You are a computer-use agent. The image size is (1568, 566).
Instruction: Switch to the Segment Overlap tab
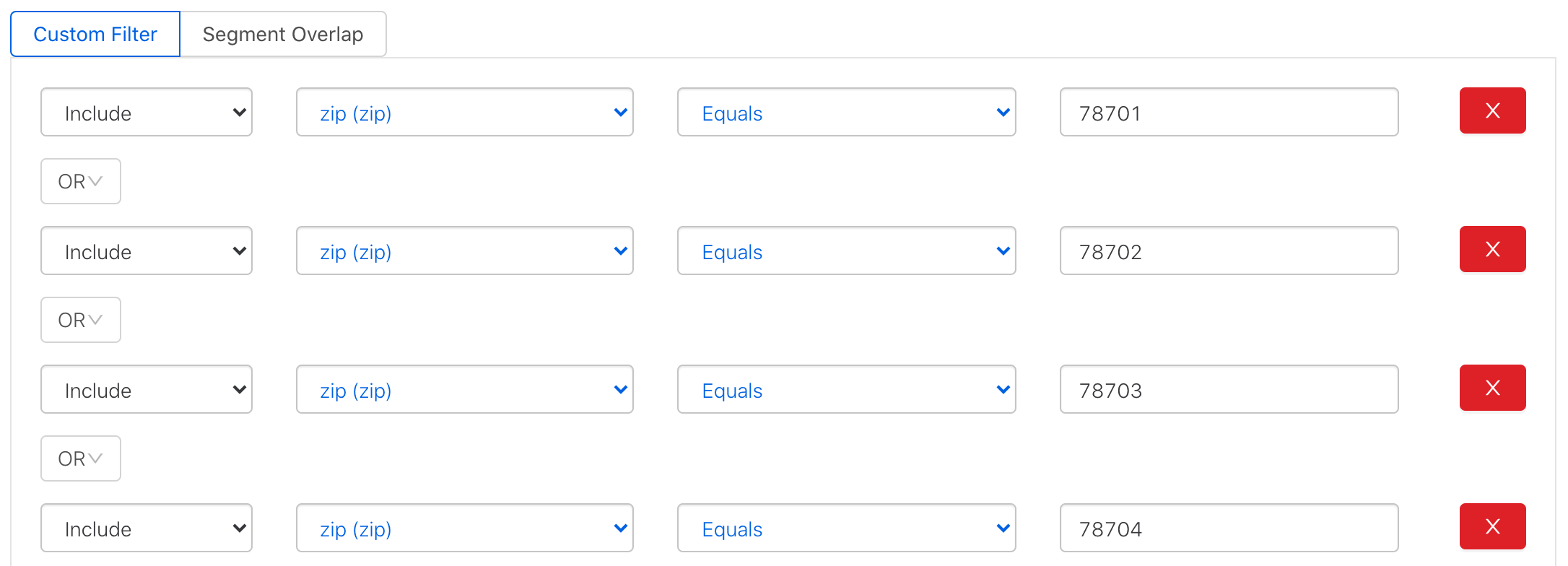[x=283, y=34]
